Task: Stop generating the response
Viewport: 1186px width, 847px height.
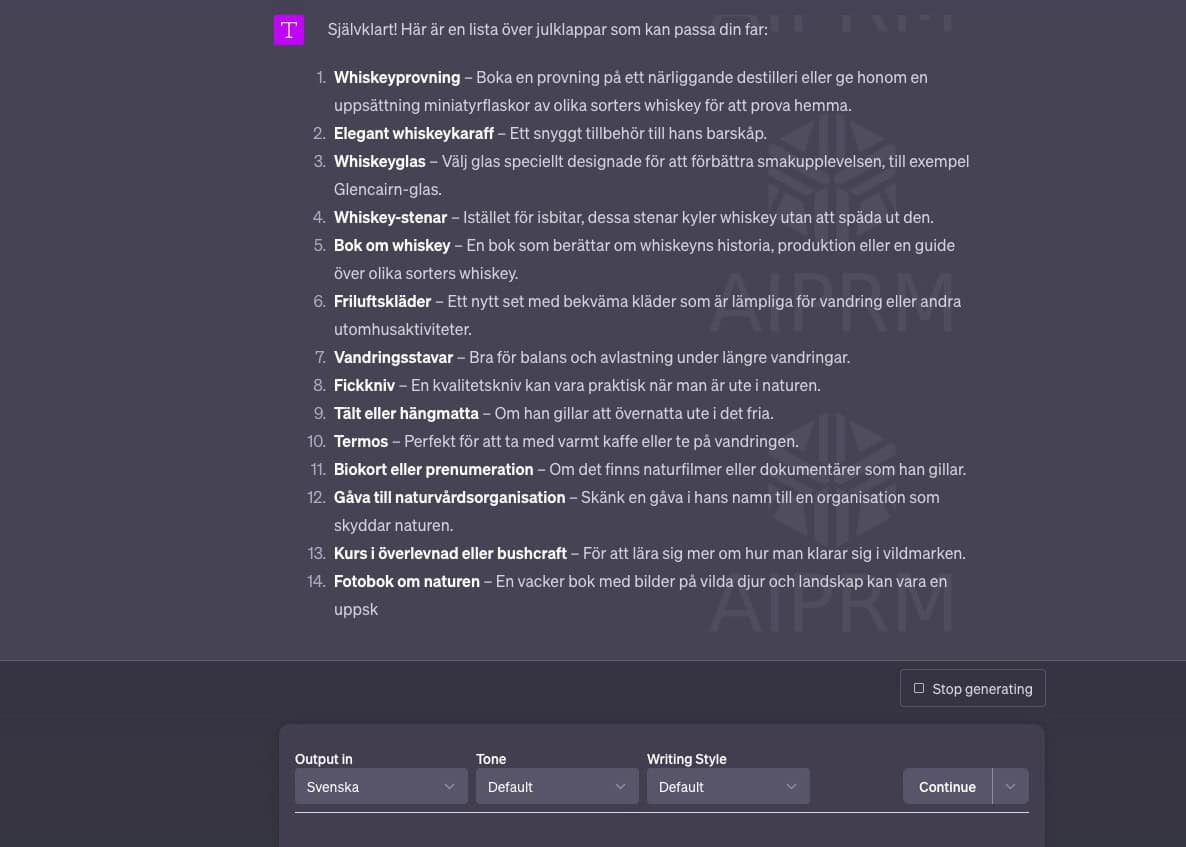Action: [973, 688]
